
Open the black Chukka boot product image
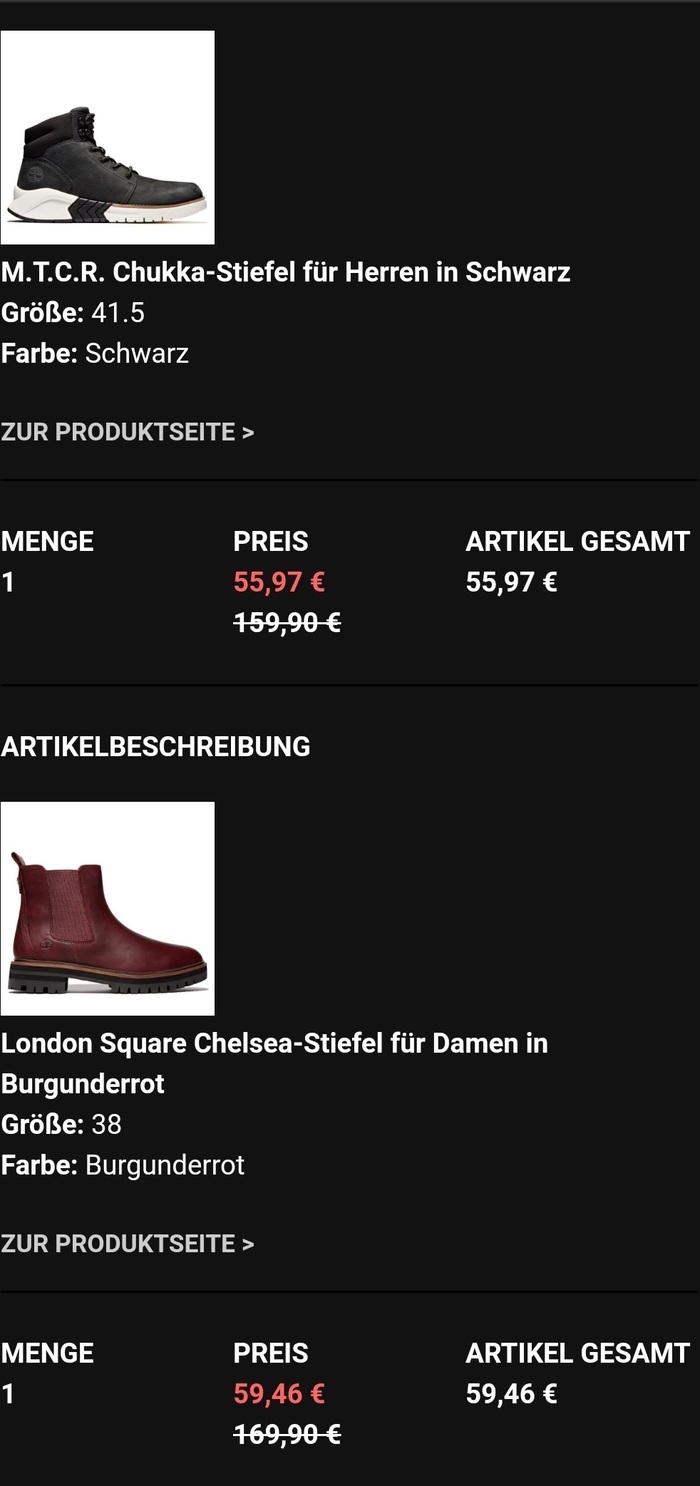[x=107, y=137]
